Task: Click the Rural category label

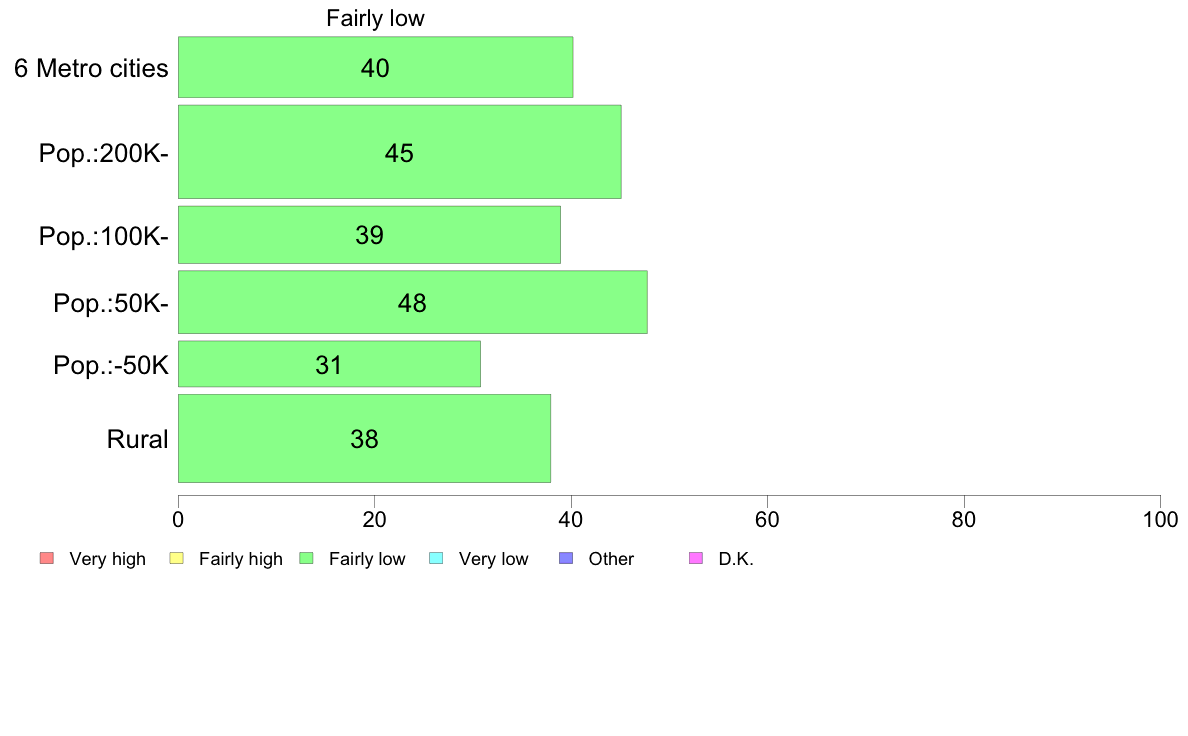Action: click(x=137, y=439)
